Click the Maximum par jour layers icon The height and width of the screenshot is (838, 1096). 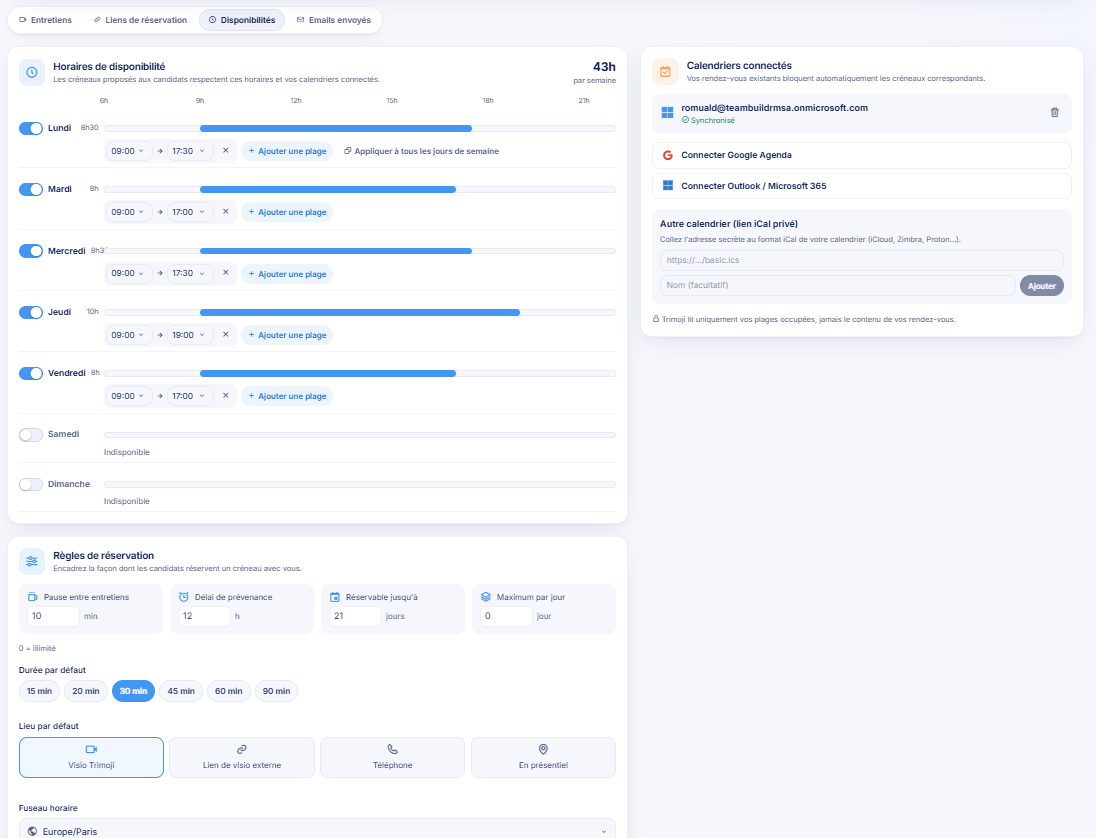click(x=486, y=597)
